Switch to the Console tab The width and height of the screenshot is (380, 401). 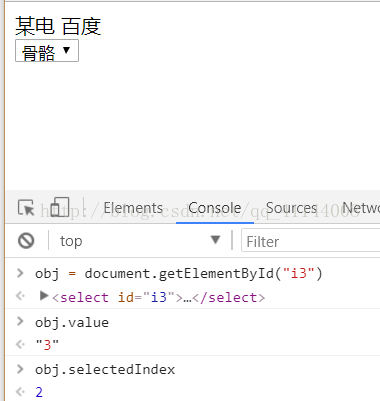(215, 208)
